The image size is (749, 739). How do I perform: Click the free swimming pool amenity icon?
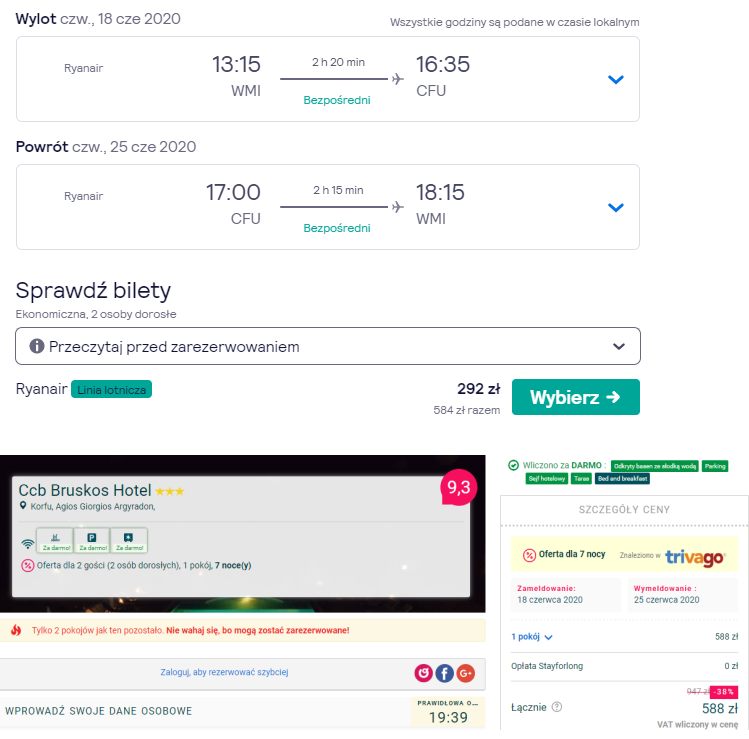[55, 540]
